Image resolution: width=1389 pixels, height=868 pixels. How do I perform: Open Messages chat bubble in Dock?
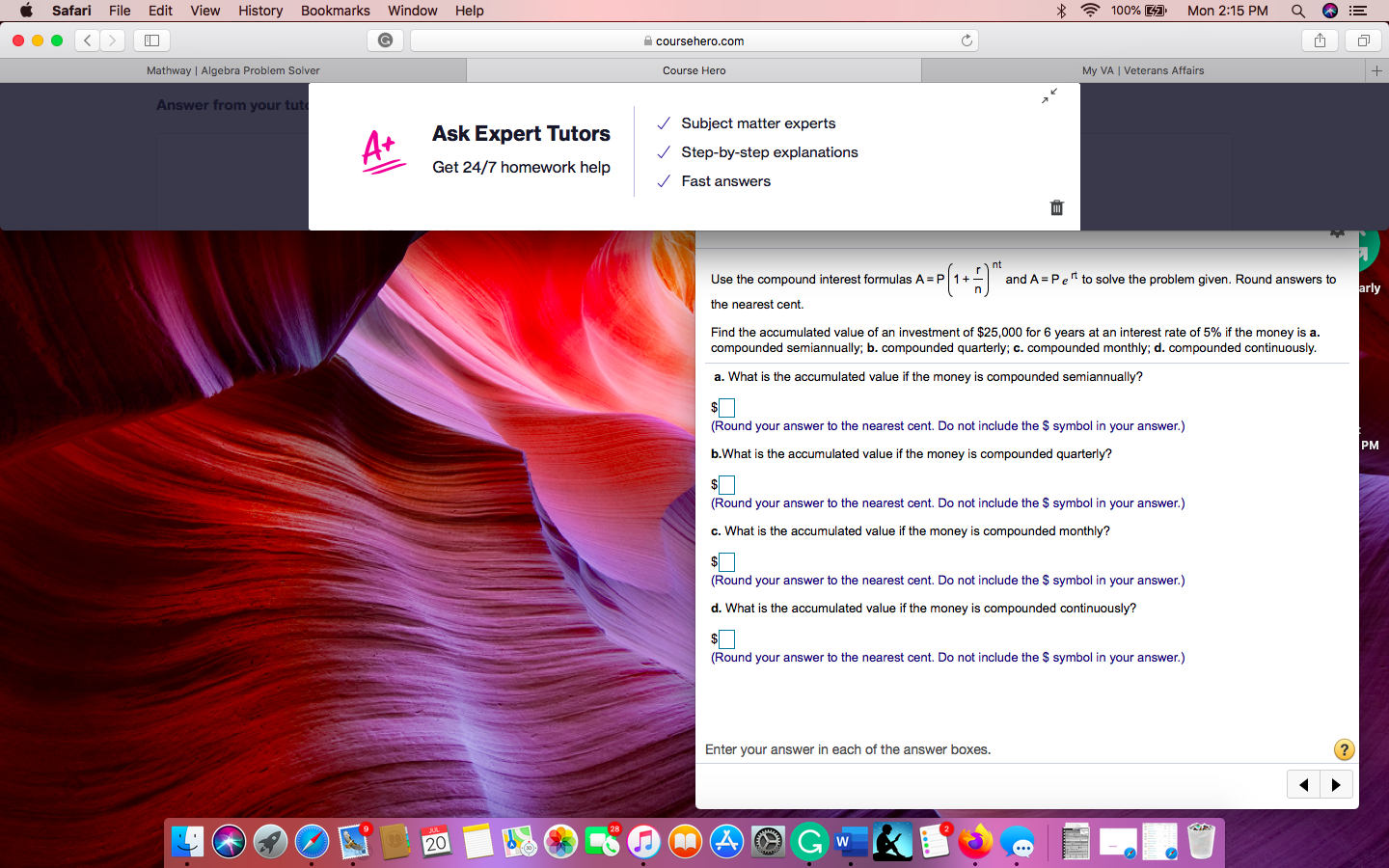[1017, 842]
